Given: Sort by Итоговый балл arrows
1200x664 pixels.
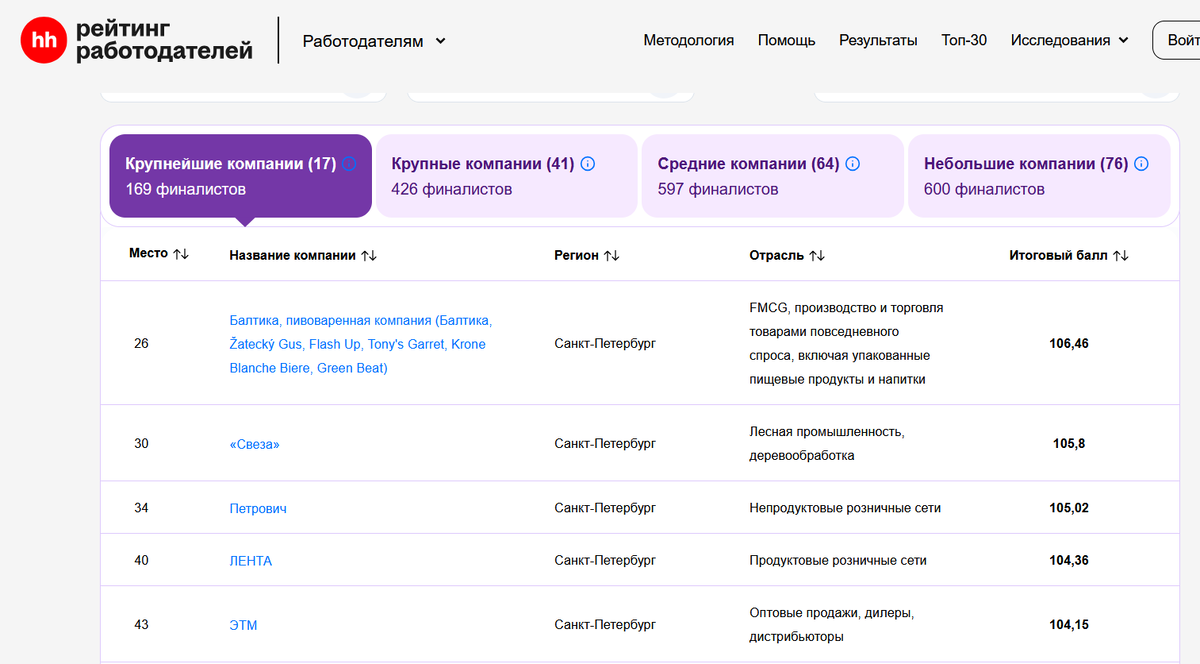Looking at the screenshot, I should 1120,256.
